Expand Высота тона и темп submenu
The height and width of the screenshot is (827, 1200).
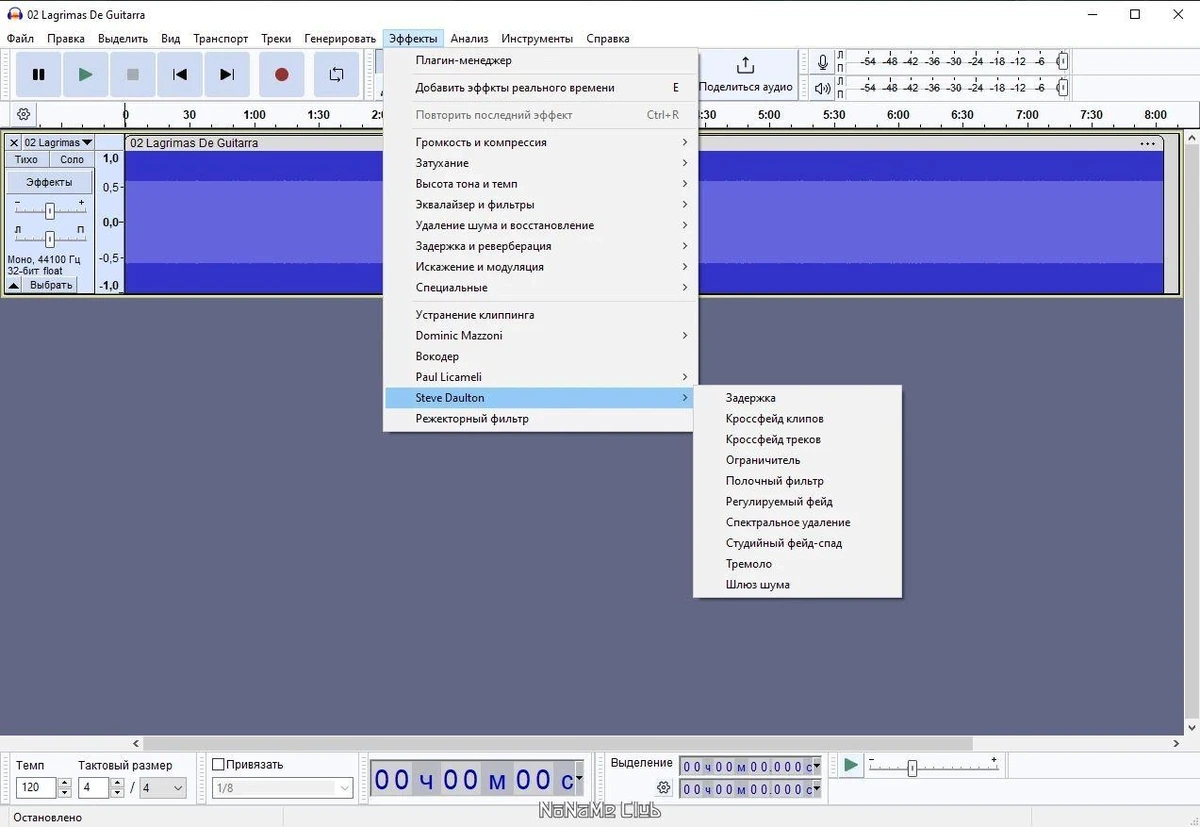pos(540,184)
